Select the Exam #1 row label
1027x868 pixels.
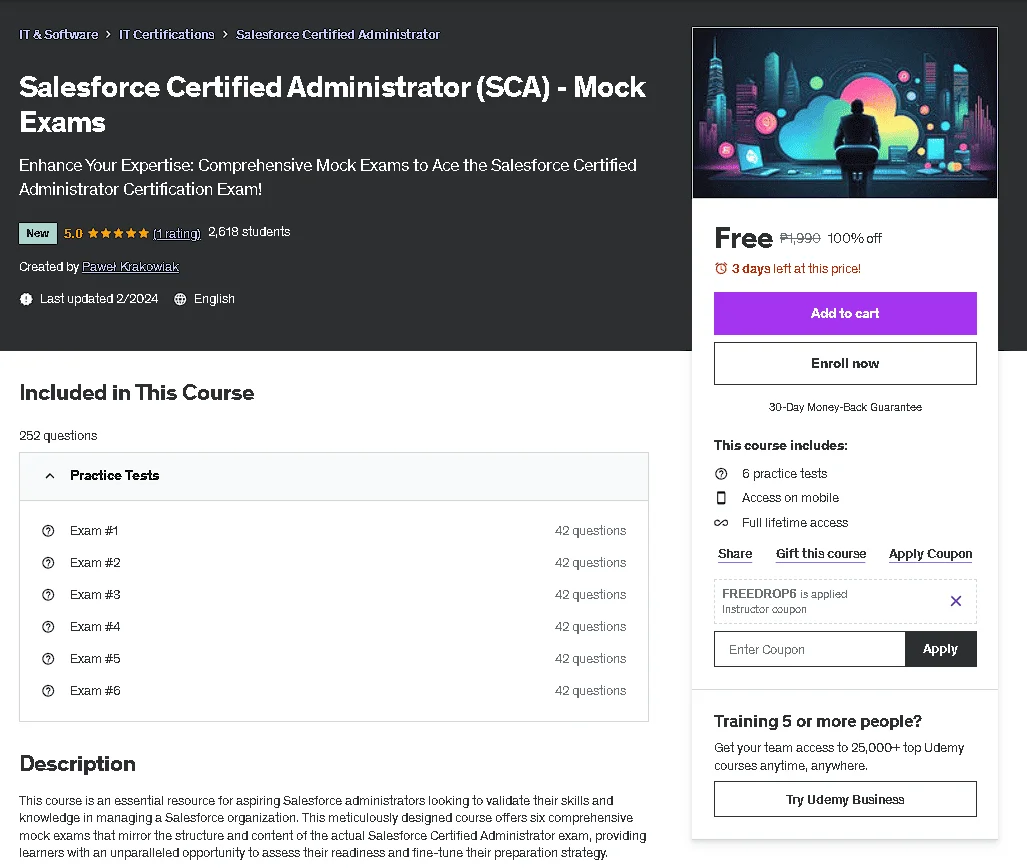(x=94, y=531)
